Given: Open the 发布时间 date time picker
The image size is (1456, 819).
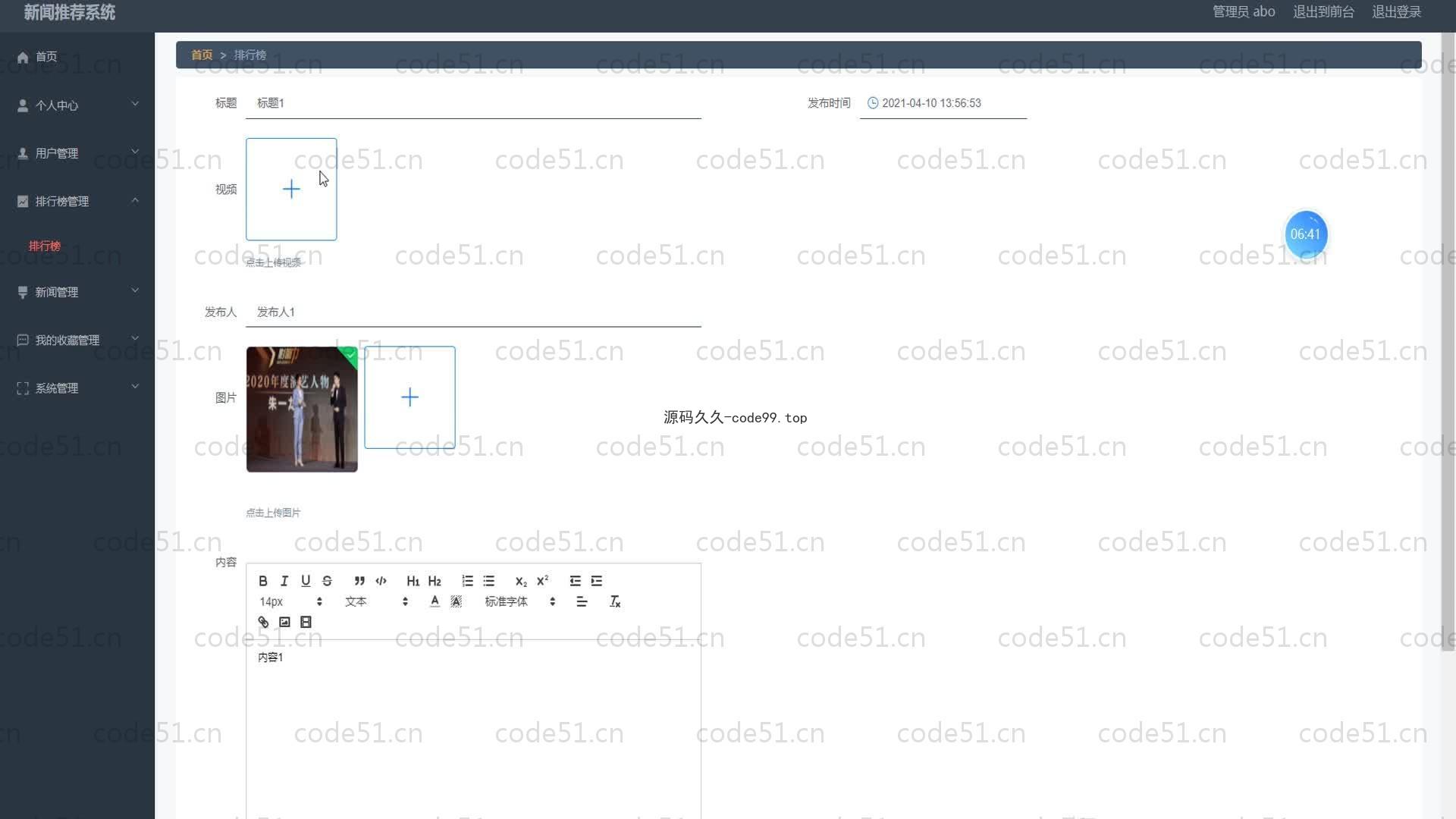Looking at the screenshot, I should click(x=943, y=103).
